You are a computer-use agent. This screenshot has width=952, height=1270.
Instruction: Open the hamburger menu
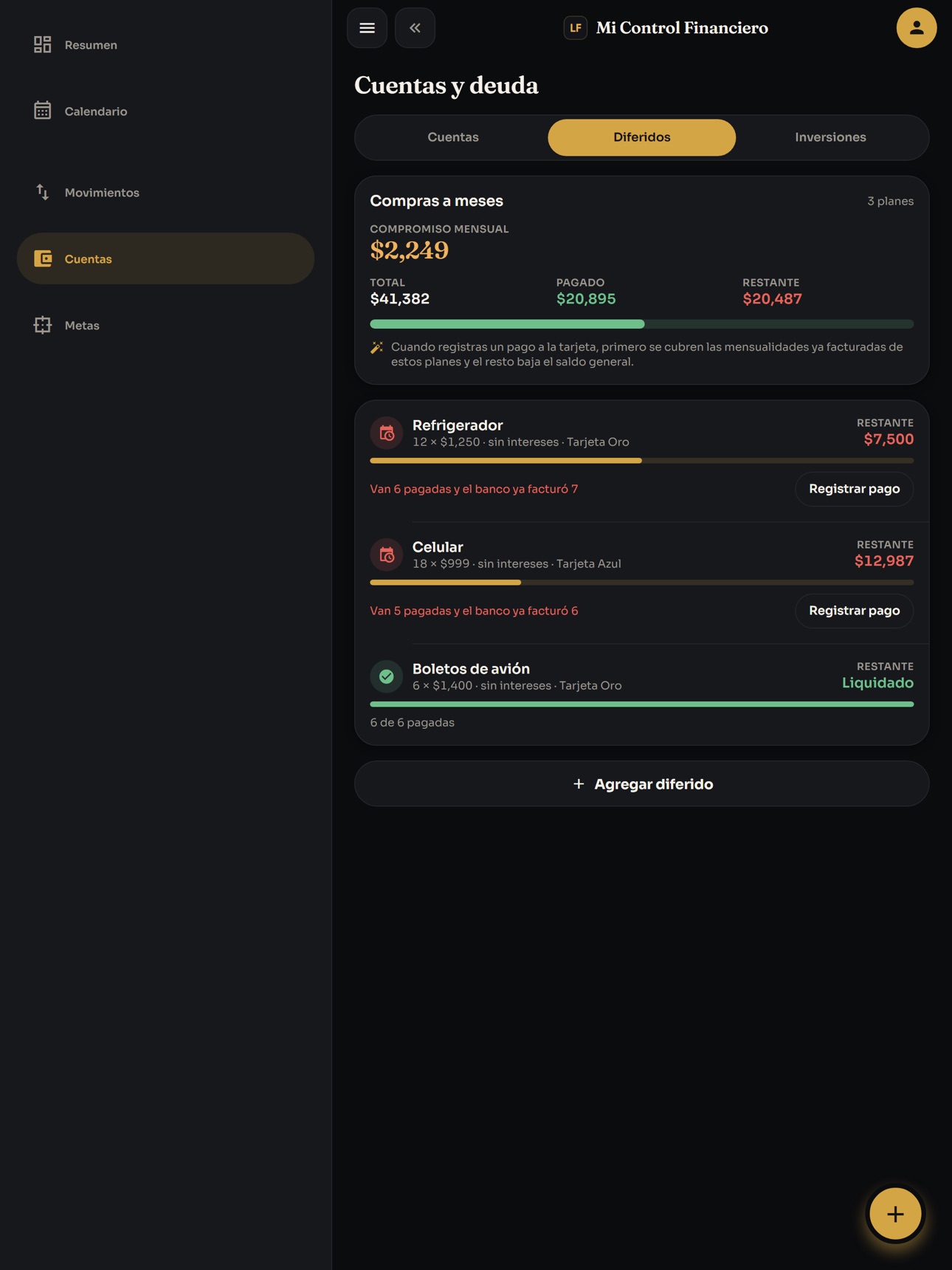[367, 28]
